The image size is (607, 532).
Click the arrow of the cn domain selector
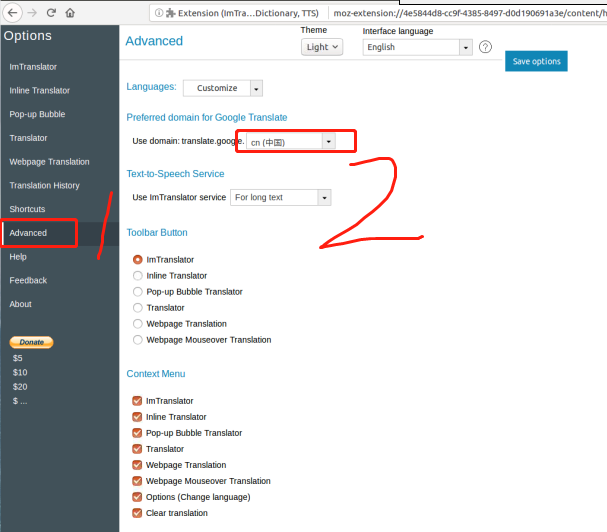coord(329,142)
